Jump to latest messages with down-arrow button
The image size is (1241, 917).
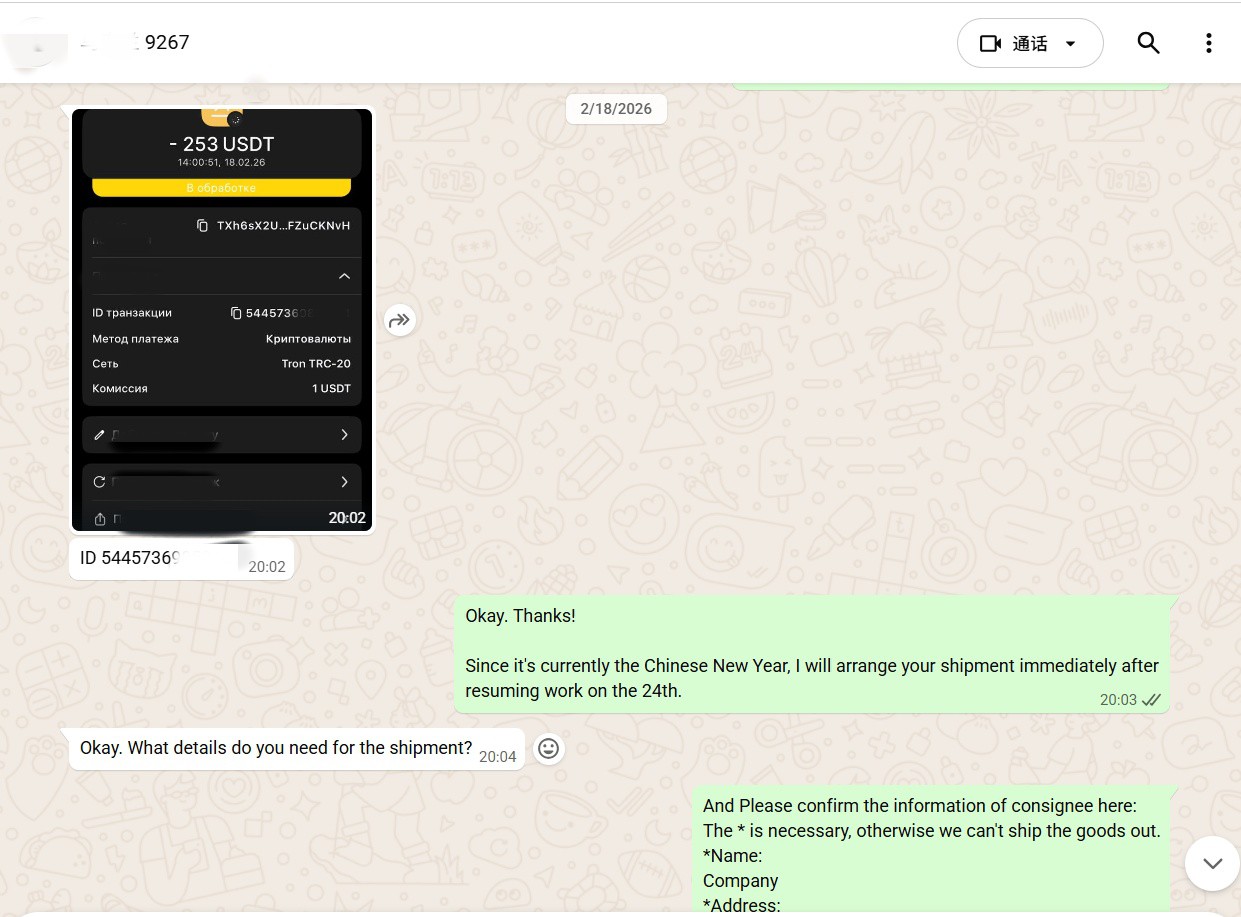click(x=1212, y=863)
